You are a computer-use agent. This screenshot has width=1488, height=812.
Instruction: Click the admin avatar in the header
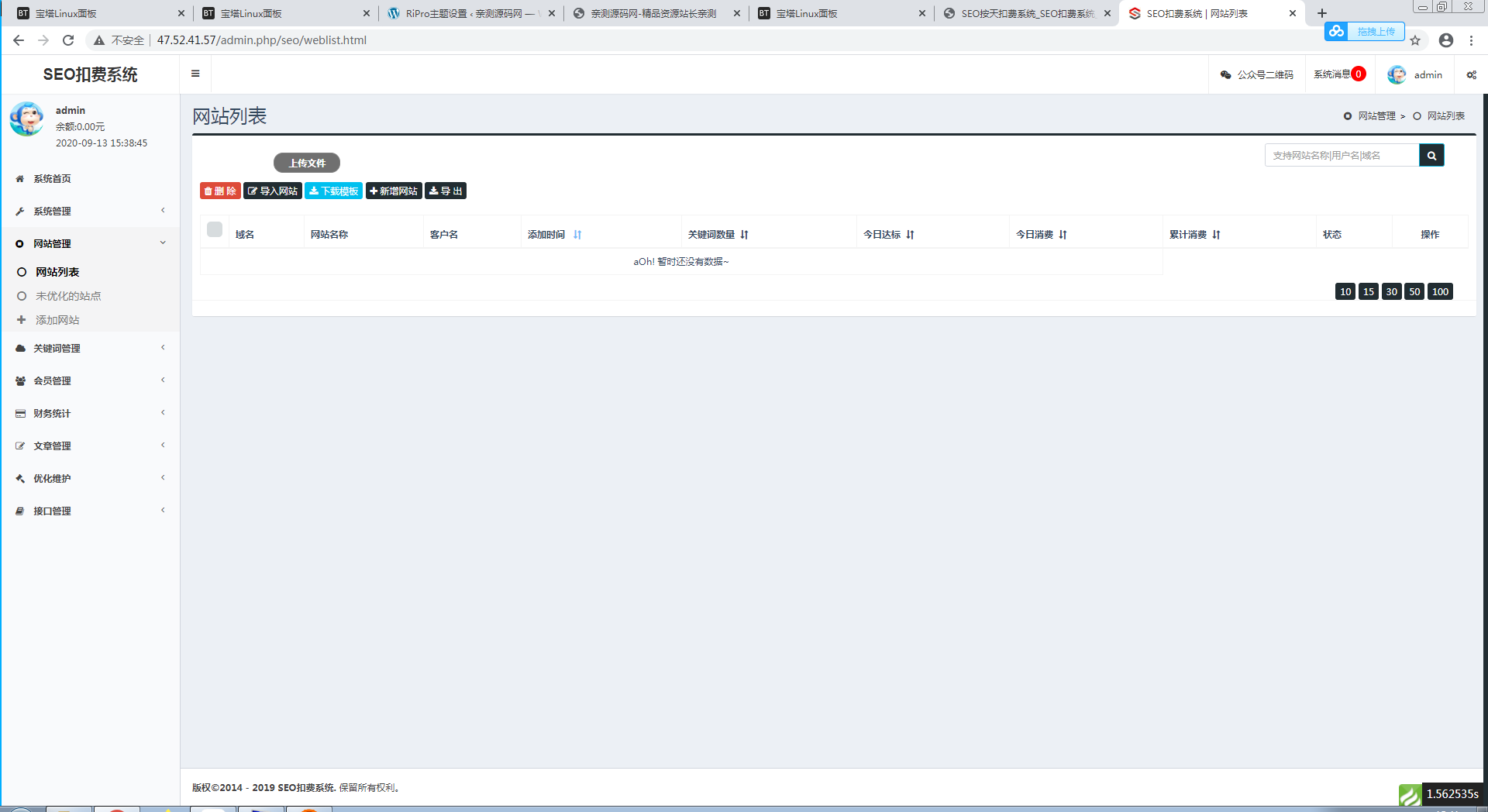coord(1397,74)
